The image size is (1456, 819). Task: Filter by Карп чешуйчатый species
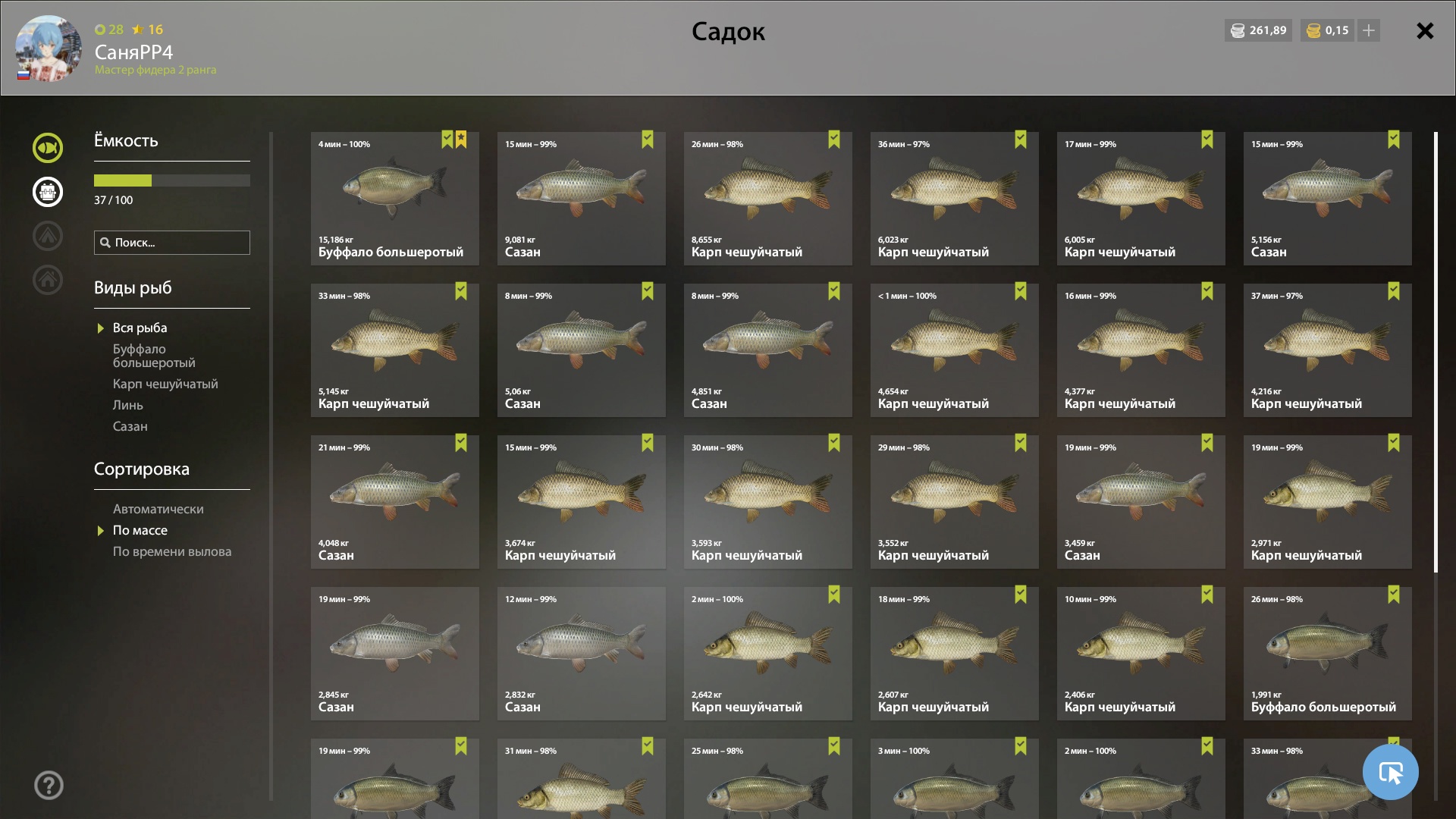click(x=165, y=384)
